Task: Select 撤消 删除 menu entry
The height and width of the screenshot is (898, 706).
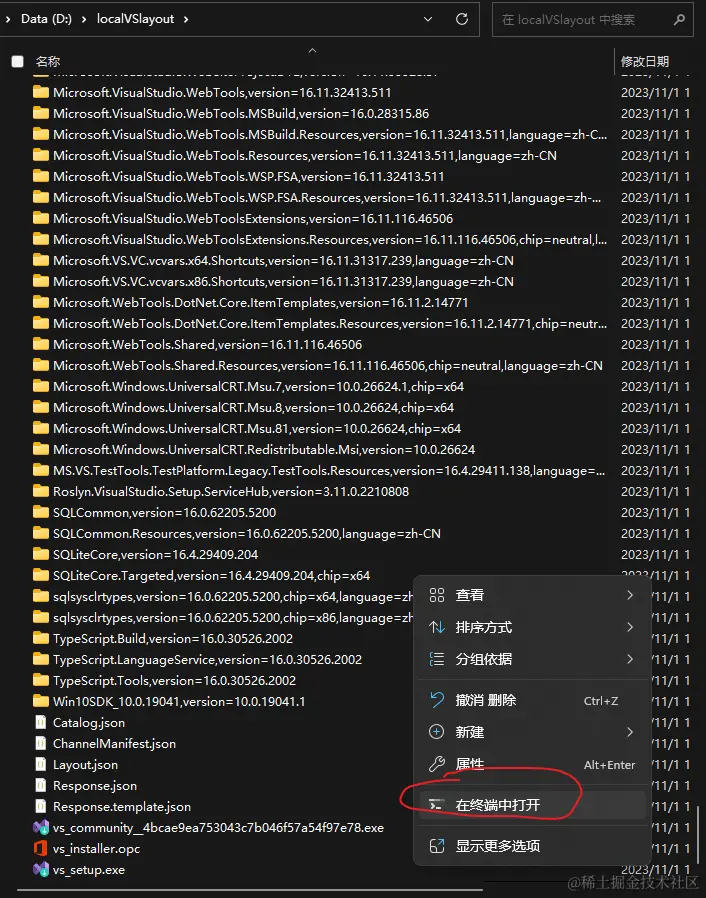Action: [533, 700]
